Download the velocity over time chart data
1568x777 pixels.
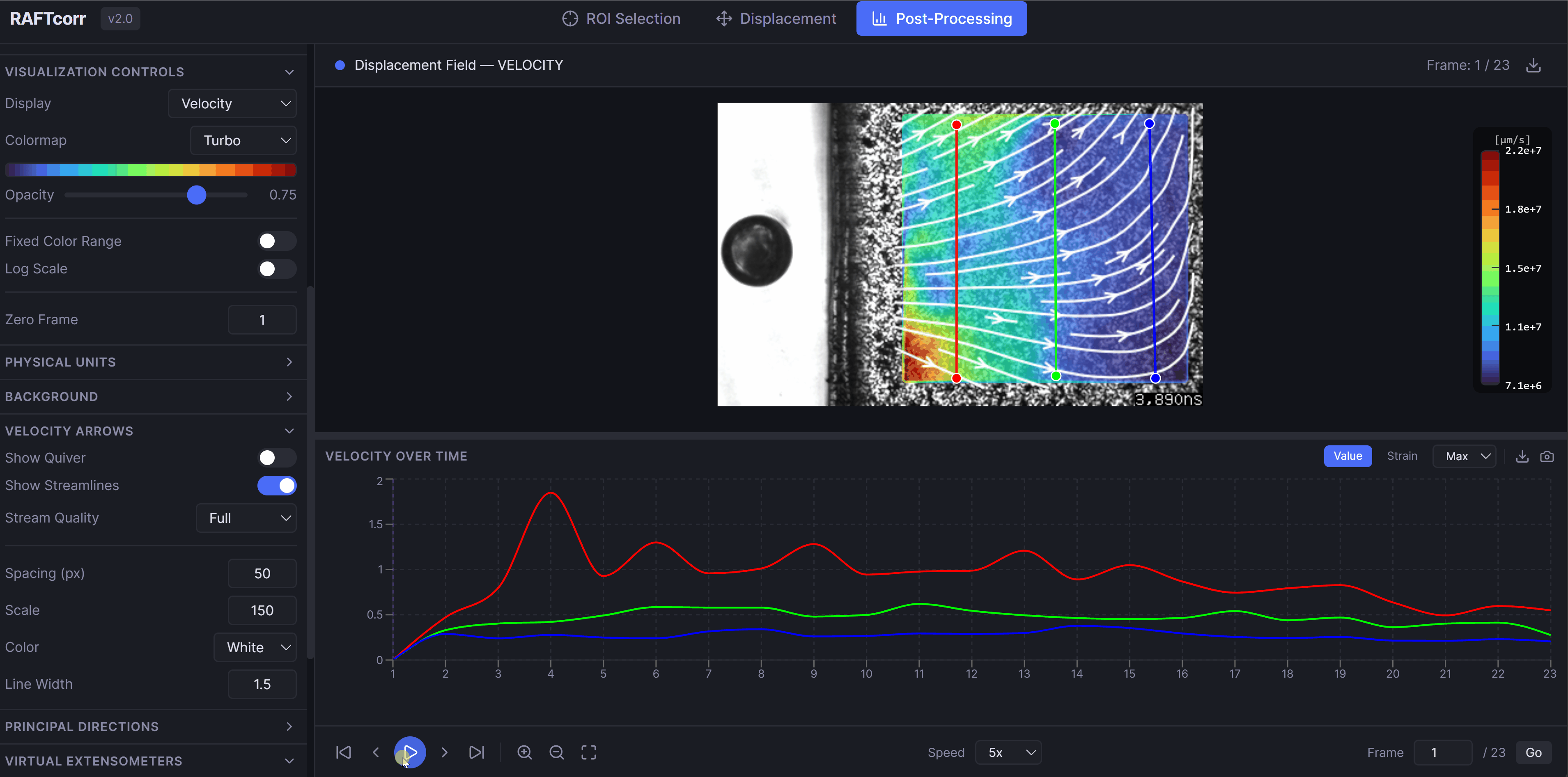coord(1522,456)
